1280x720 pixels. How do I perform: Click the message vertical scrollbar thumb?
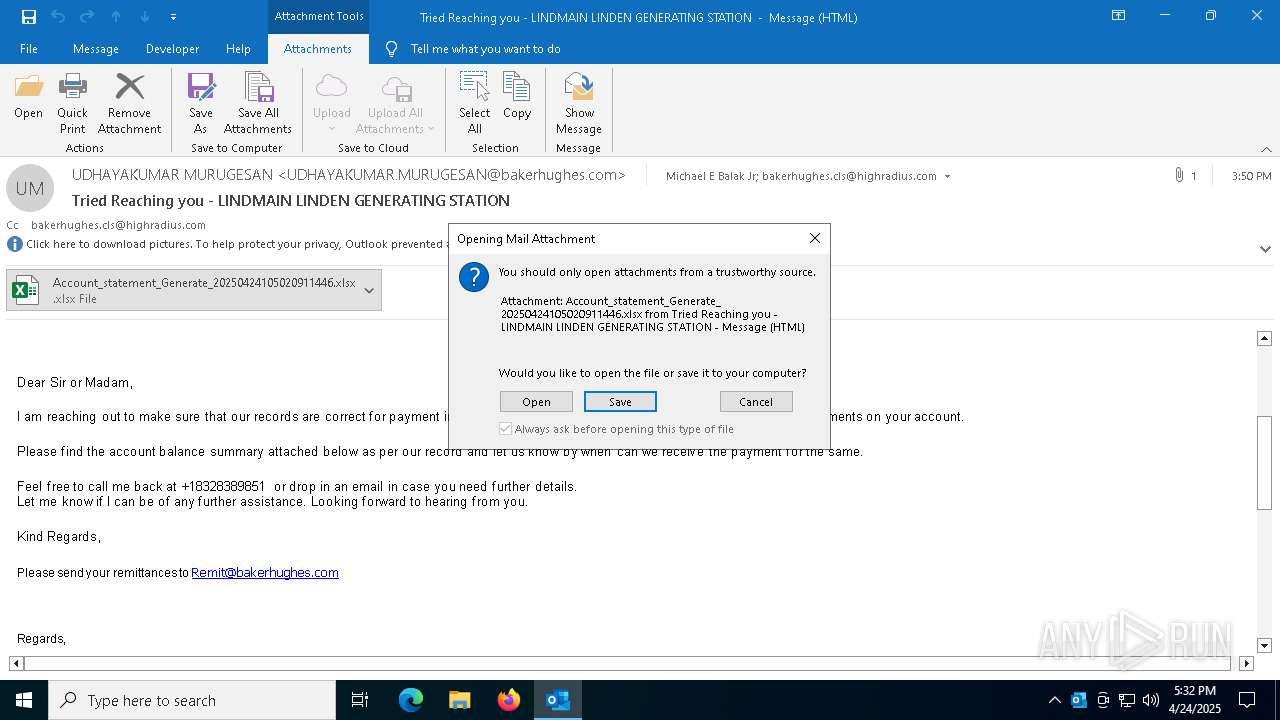coord(1264,463)
